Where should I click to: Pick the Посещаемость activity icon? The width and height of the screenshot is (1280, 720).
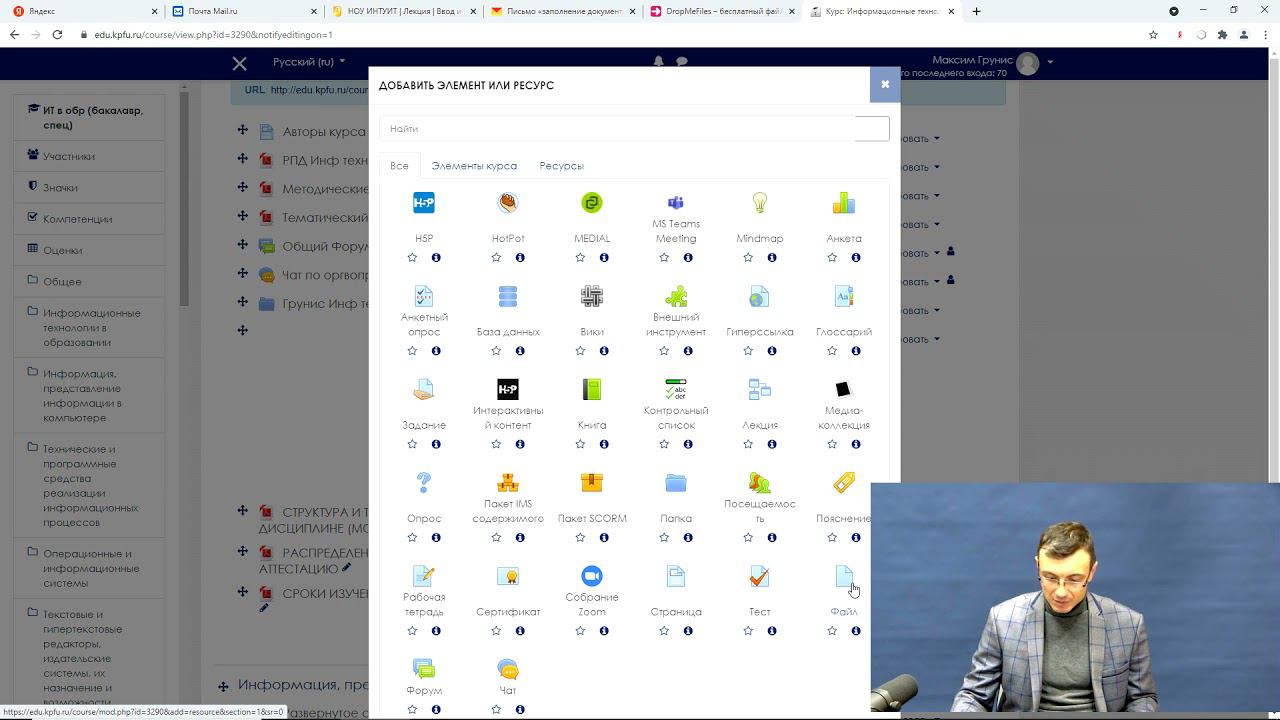[x=760, y=483]
